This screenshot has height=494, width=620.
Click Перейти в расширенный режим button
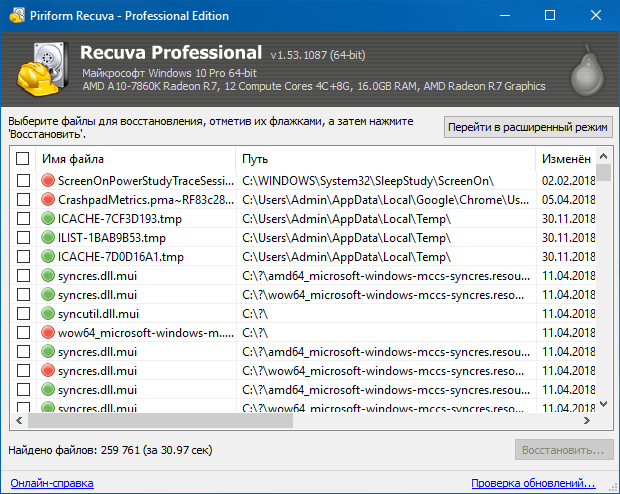click(x=528, y=127)
